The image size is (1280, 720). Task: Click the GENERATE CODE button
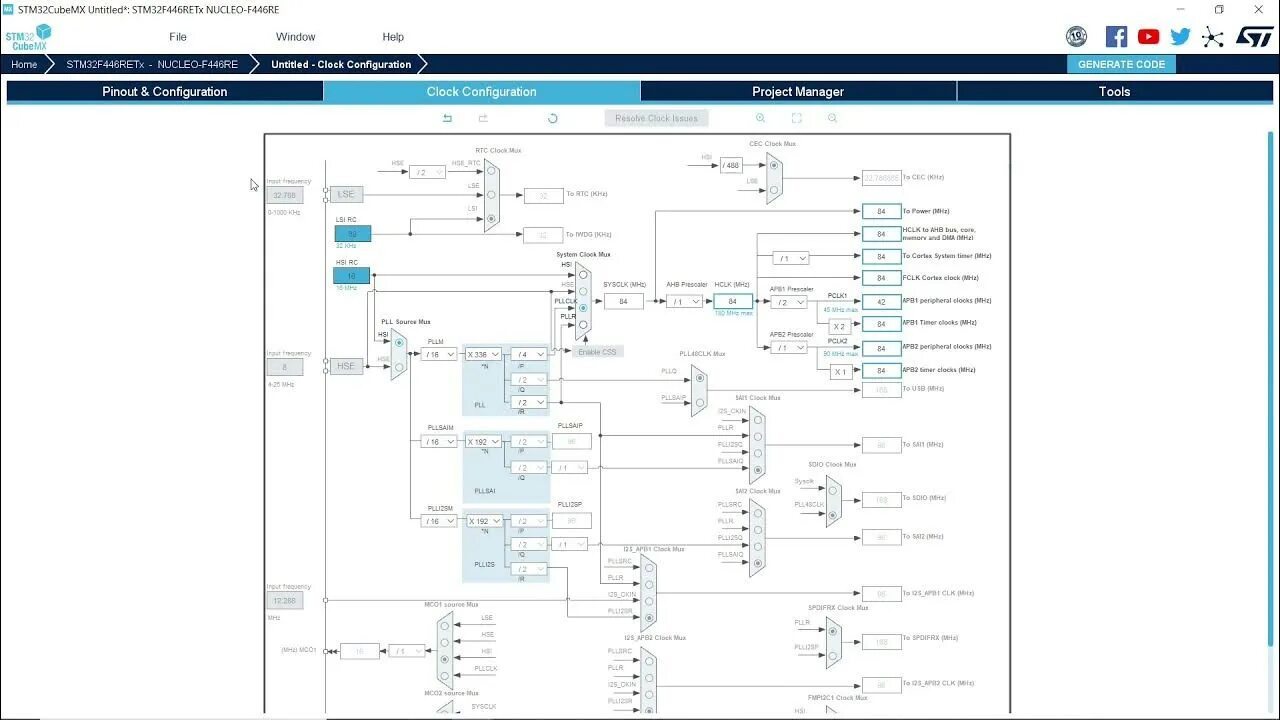click(1122, 64)
